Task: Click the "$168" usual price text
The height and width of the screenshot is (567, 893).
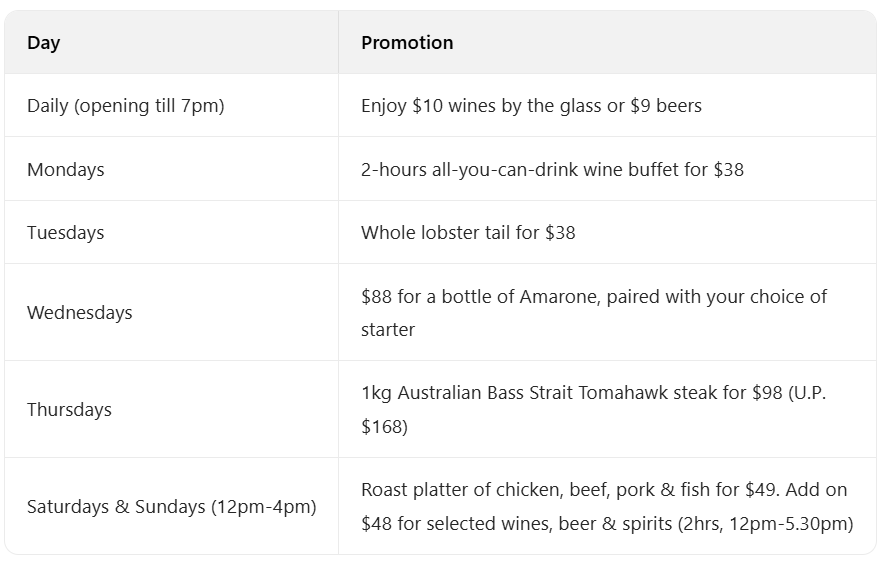Action: (384, 427)
